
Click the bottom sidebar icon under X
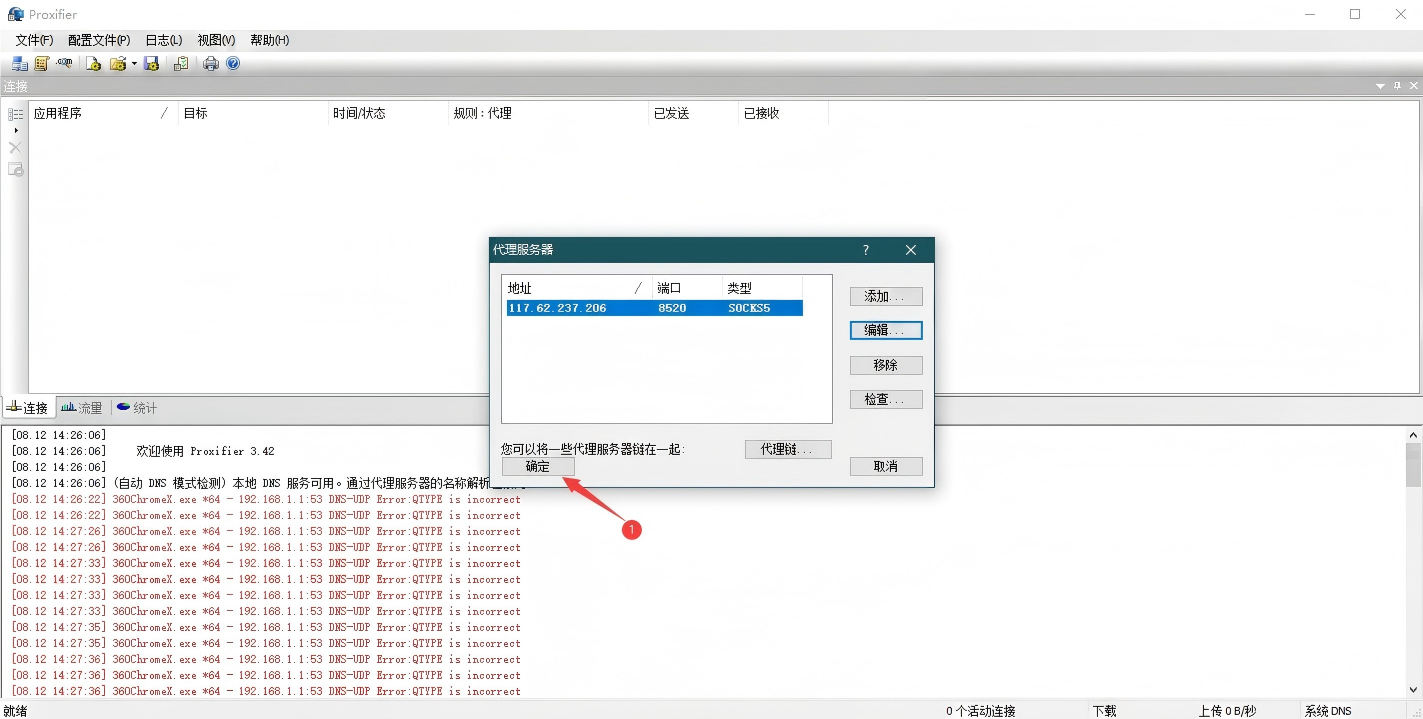click(x=15, y=169)
